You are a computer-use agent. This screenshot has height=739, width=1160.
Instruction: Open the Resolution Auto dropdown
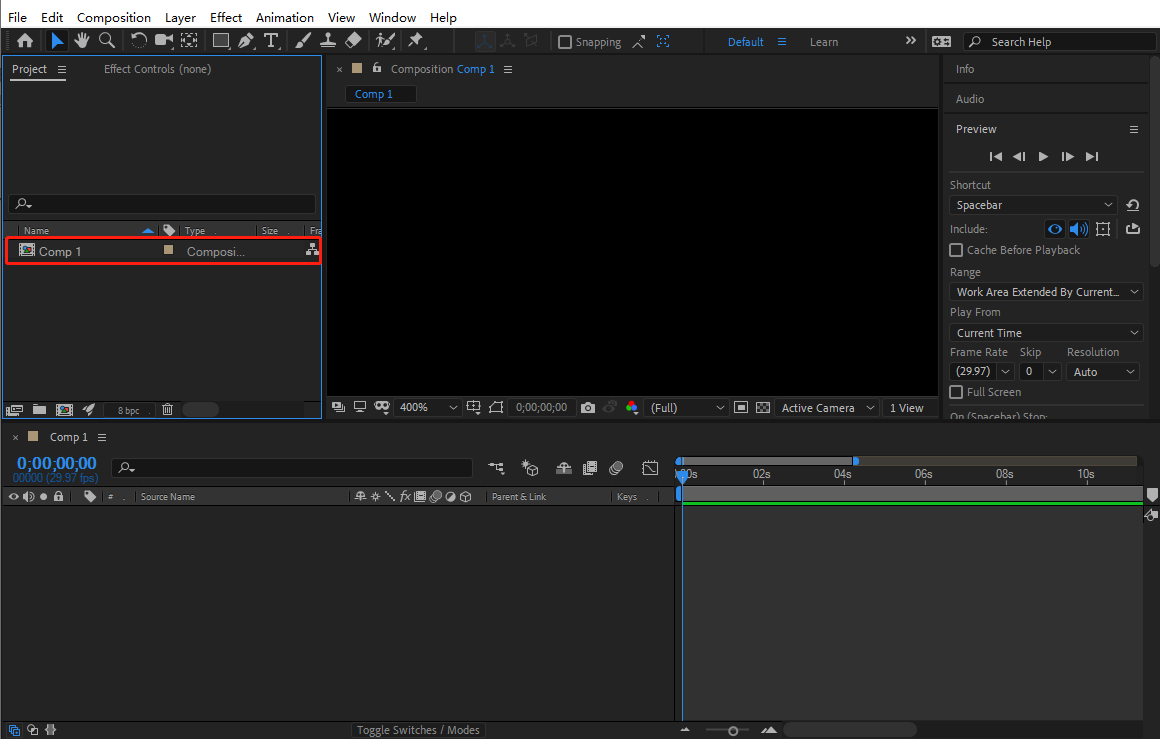[x=1102, y=372]
